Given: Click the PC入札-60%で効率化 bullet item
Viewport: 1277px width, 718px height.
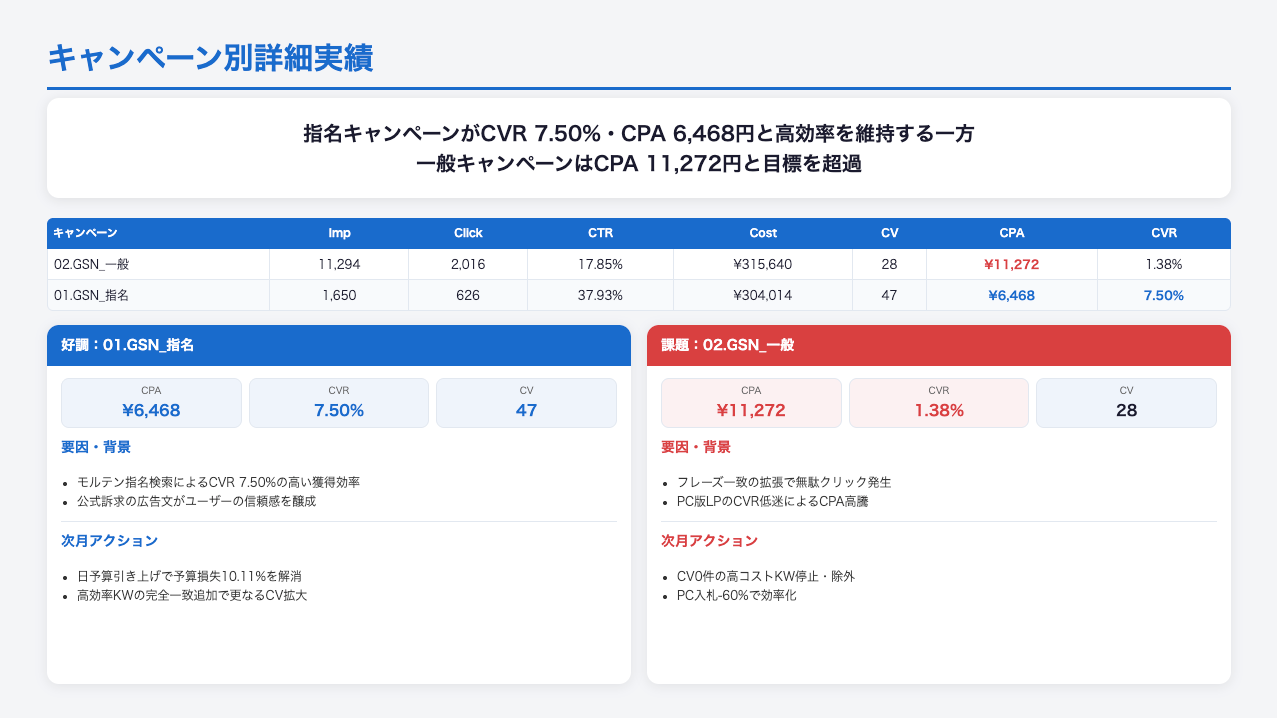Looking at the screenshot, I should click(x=737, y=595).
